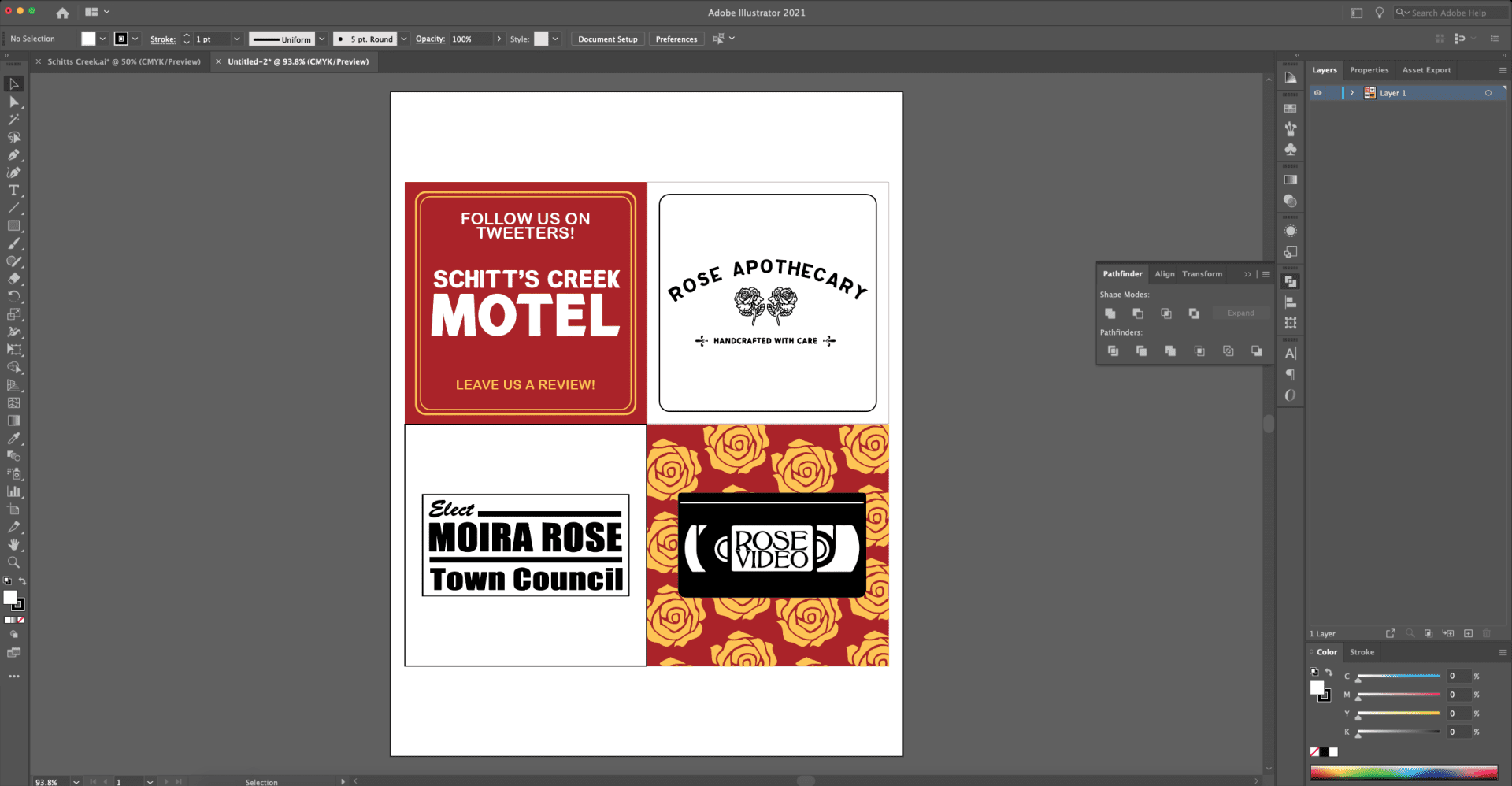Swap fill and stroke colors in toolbar
Viewport: 1512px width, 786px height.
22,581
